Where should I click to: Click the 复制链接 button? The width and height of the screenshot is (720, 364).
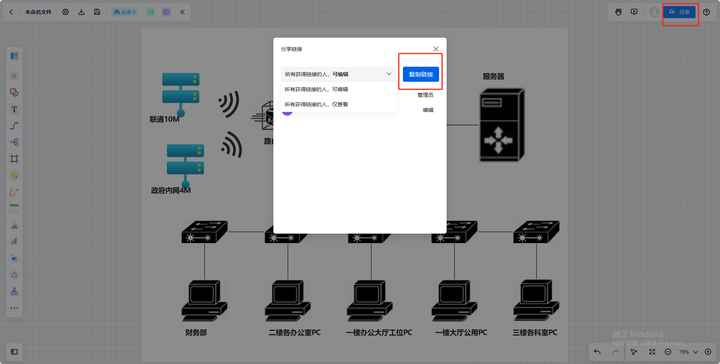(421, 74)
